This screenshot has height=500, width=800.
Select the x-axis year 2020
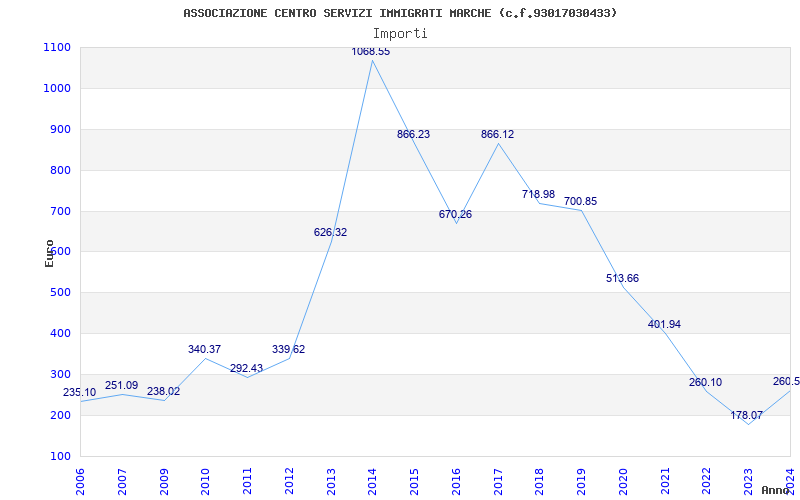tap(623, 482)
